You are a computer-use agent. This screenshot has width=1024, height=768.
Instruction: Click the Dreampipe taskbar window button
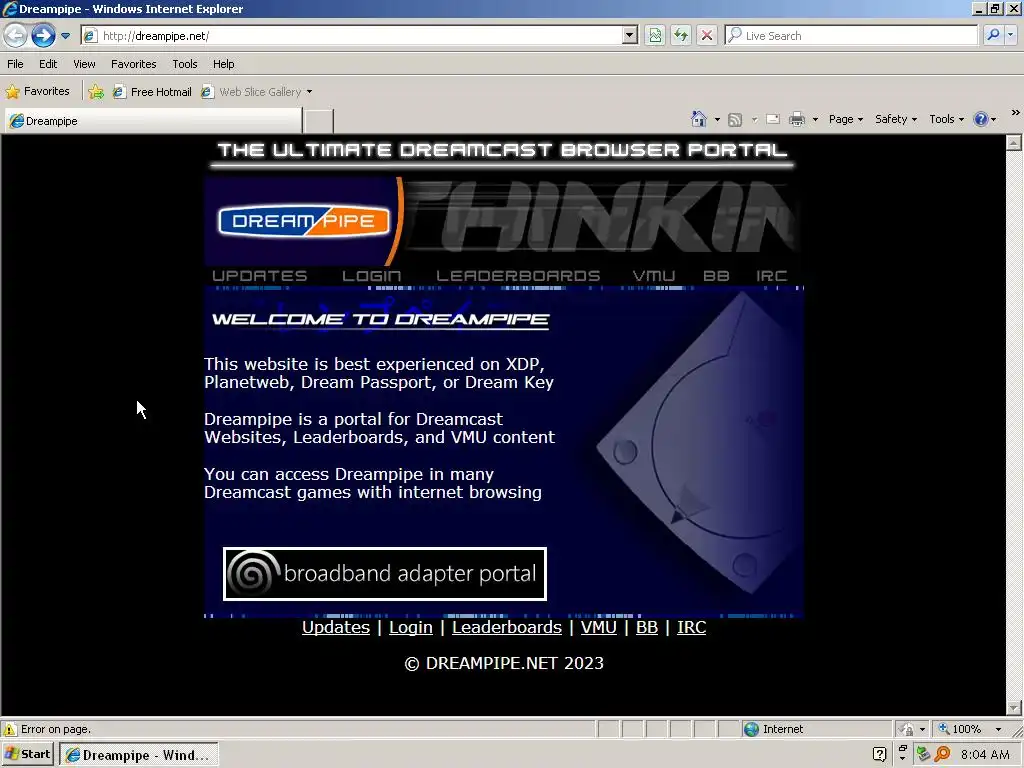pos(138,755)
